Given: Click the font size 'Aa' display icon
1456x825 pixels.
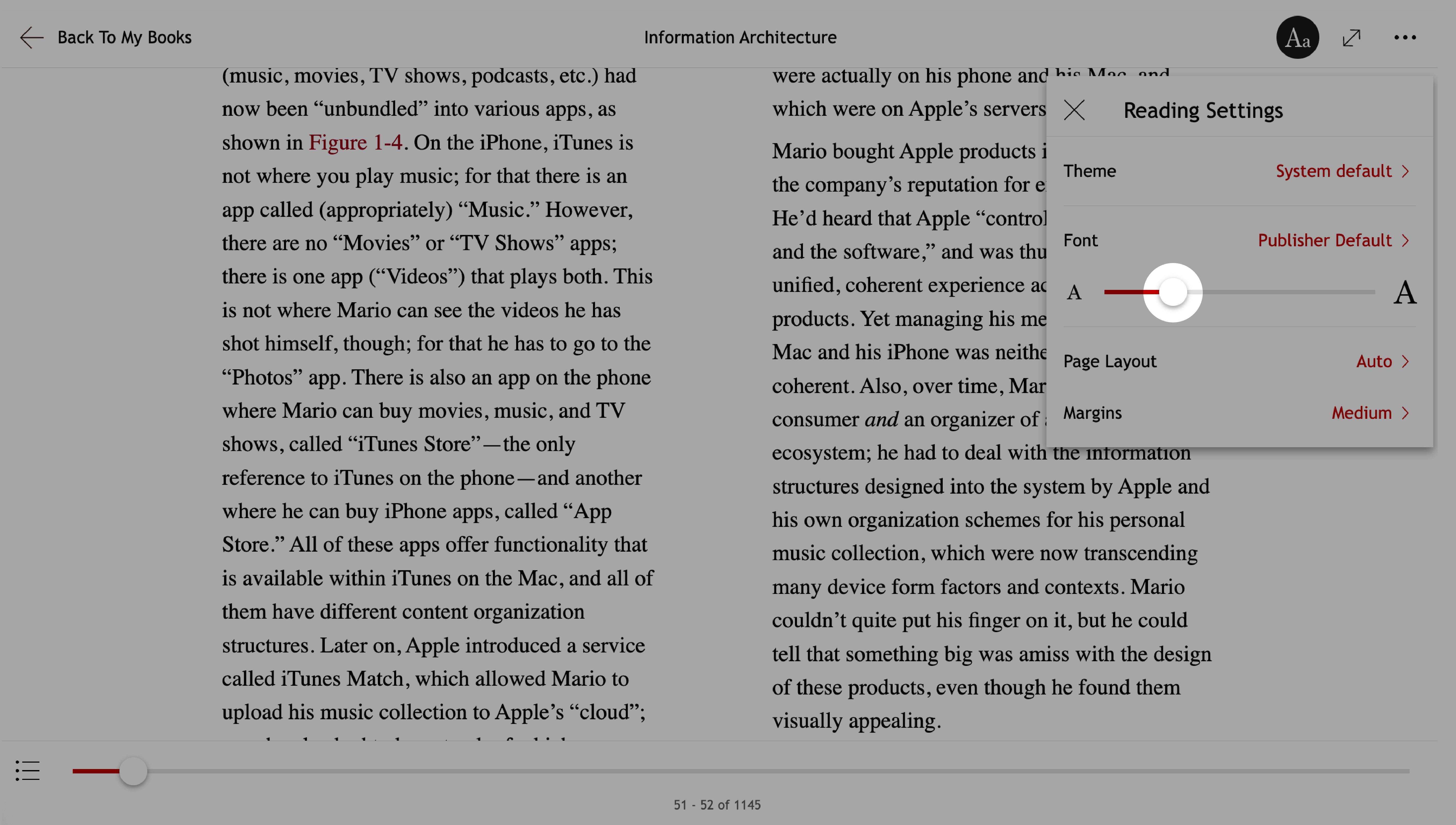Looking at the screenshot, I should 1298,37.
